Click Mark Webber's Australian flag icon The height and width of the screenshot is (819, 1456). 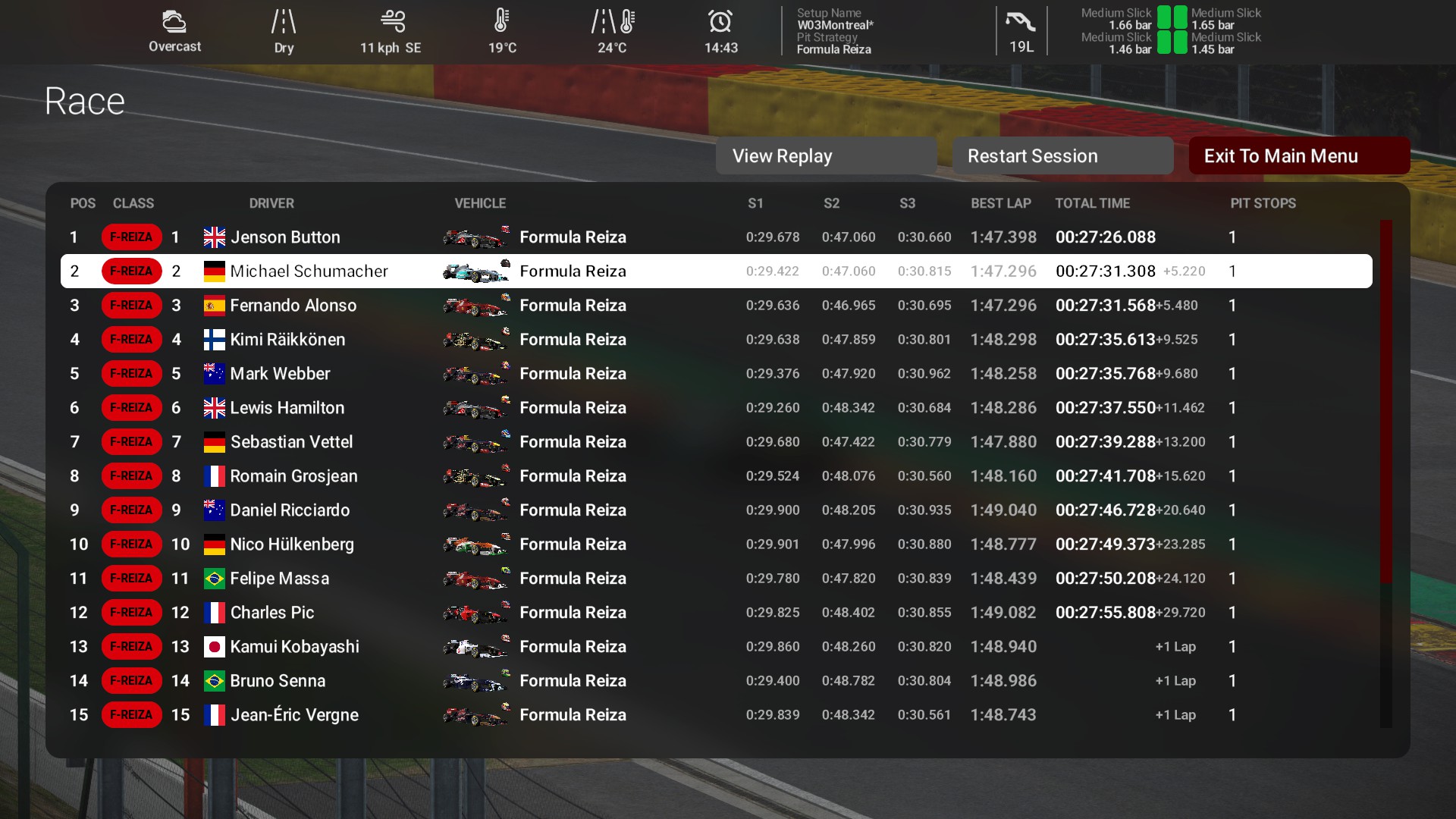pyautogui.click(x=215, y=374)
